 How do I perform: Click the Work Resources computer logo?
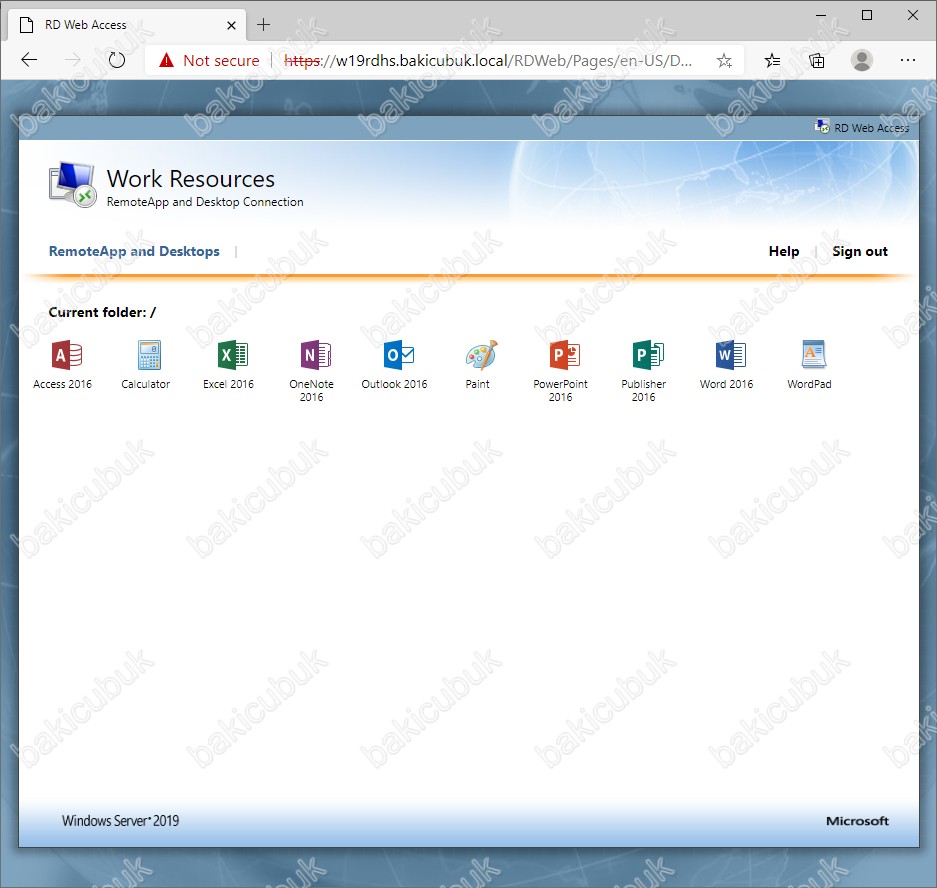(72, 185)
